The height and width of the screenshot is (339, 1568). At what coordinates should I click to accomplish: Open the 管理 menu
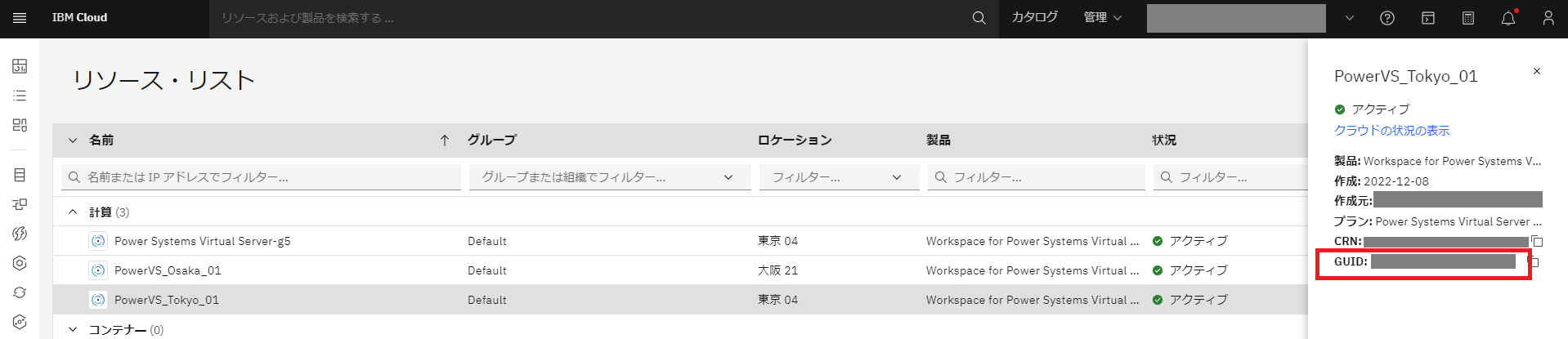[1102, 18]
